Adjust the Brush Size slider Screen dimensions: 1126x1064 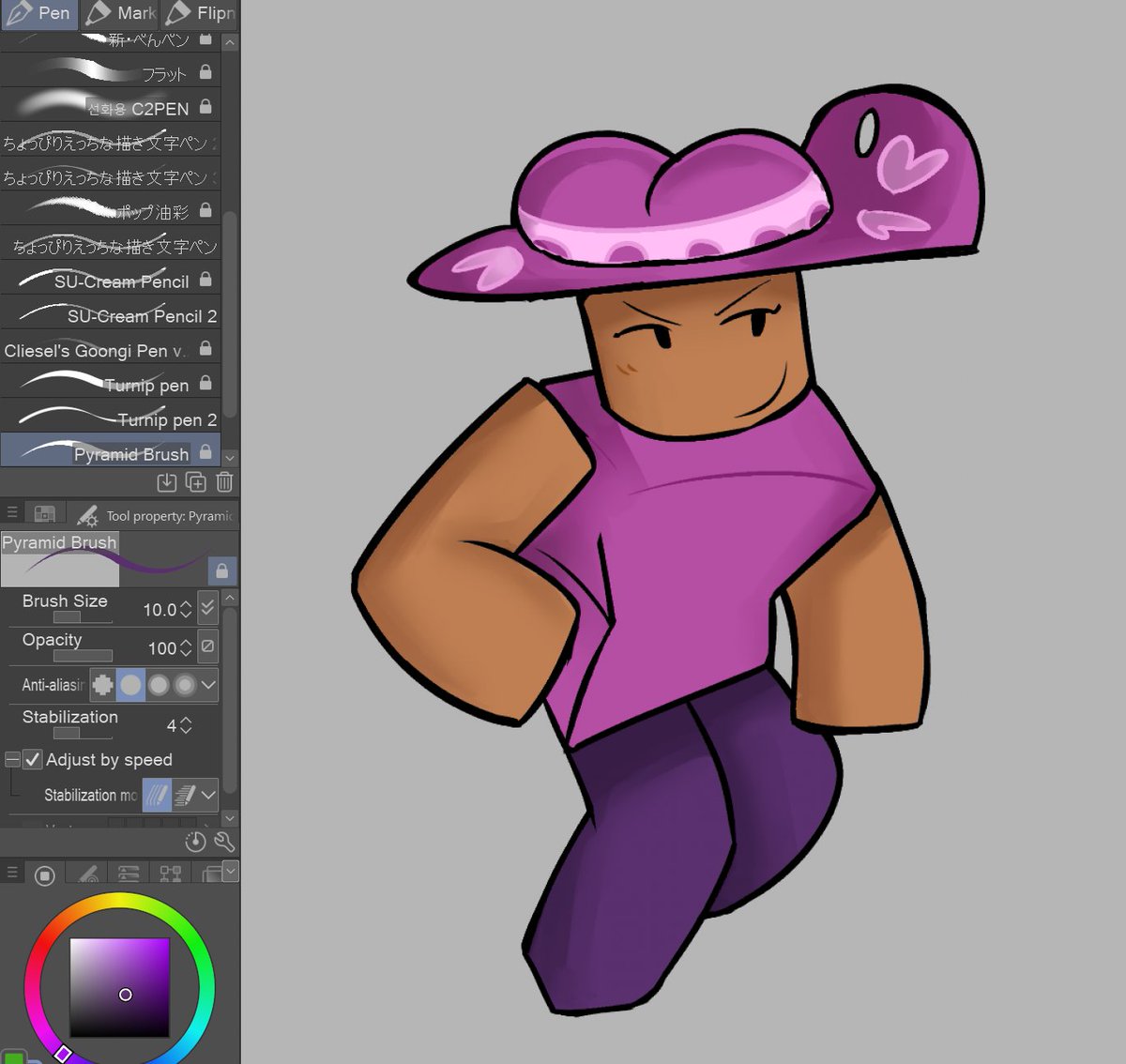pyautogui.click(x=83, y=617)
